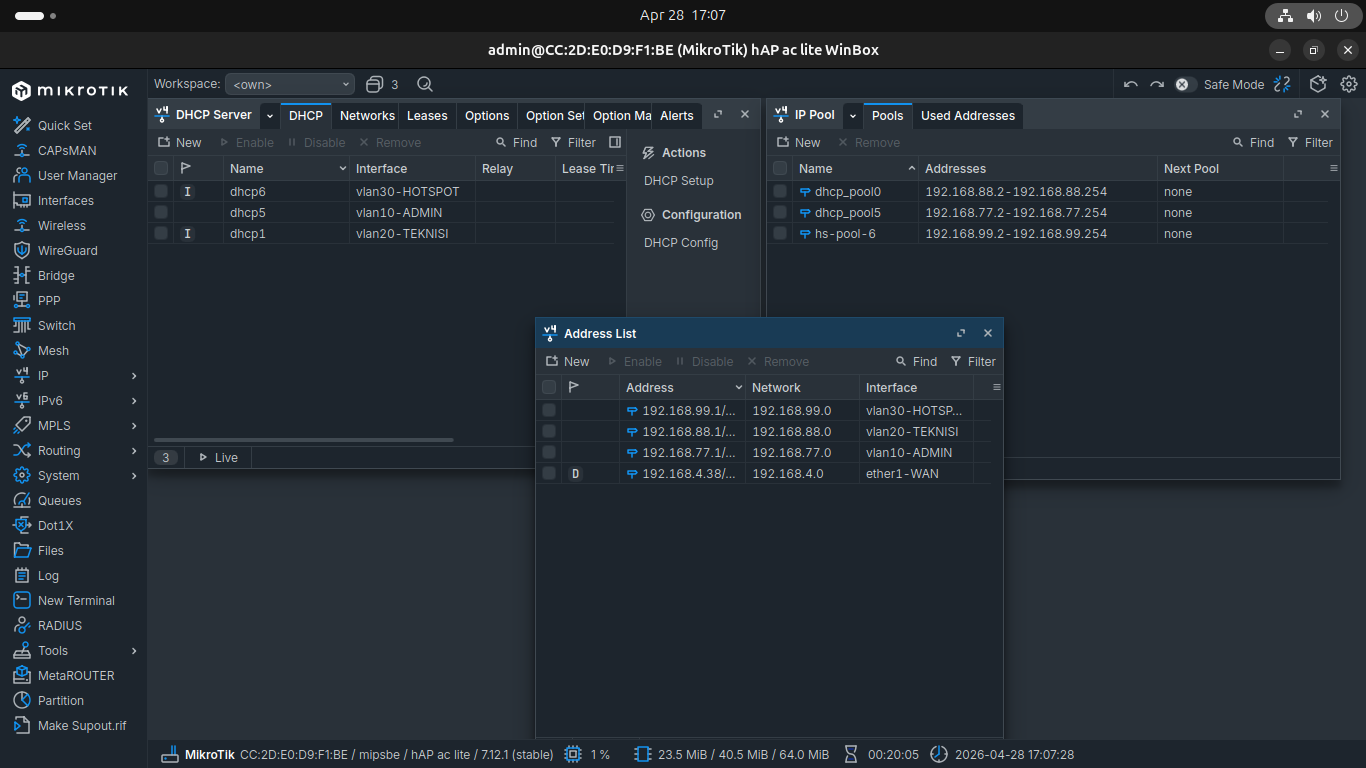This screenshot has width=1366, height=768.
Task: Click Filter in the IP Pool window
Action: 1310,142
